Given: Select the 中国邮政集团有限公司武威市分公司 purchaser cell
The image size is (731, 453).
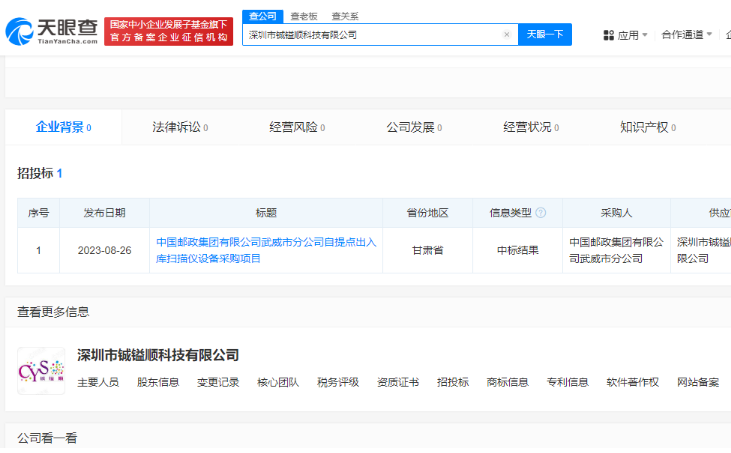Looking at the screenshot, I should (x=616, y=250).
